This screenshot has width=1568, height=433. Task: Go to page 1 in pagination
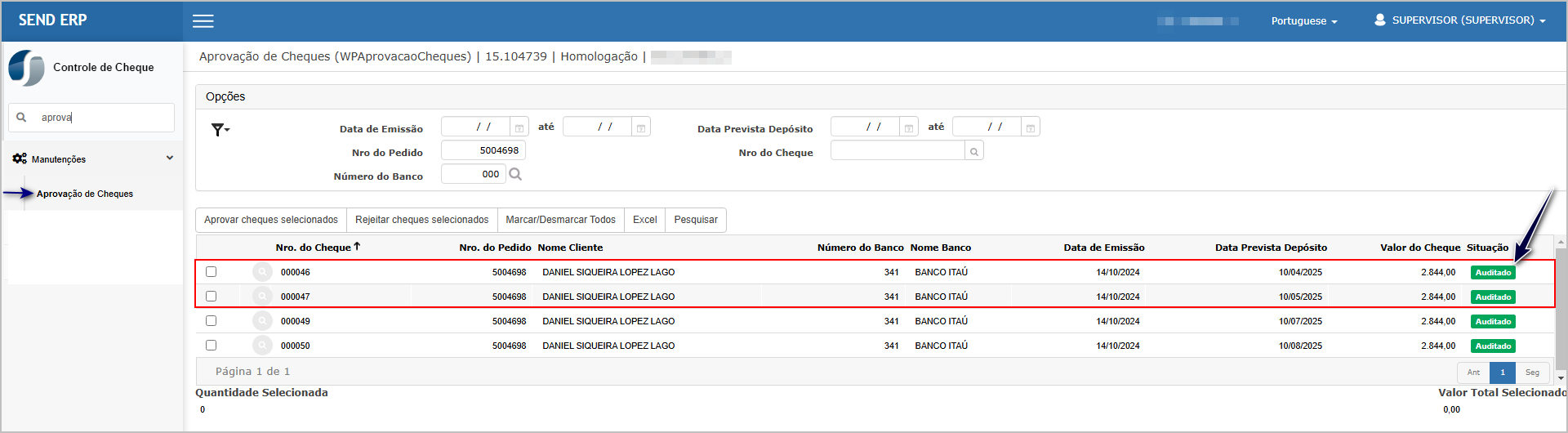click(x=1502, y=373)
